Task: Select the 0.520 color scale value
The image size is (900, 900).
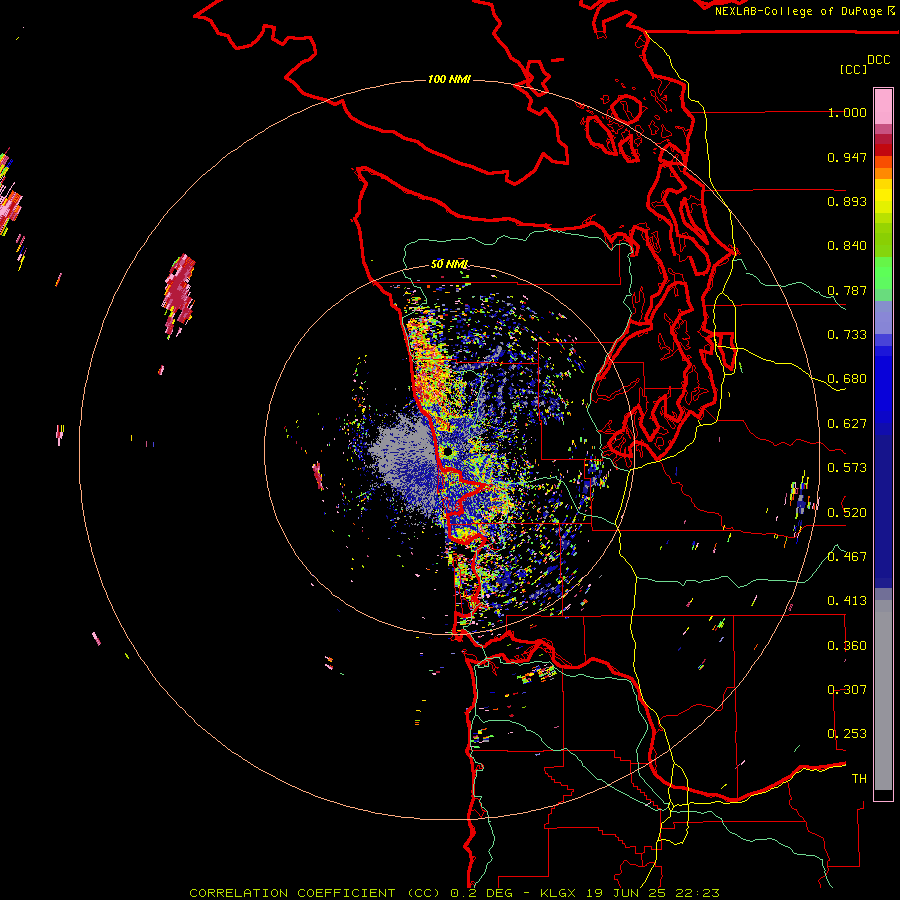Action: pos(847,513)
